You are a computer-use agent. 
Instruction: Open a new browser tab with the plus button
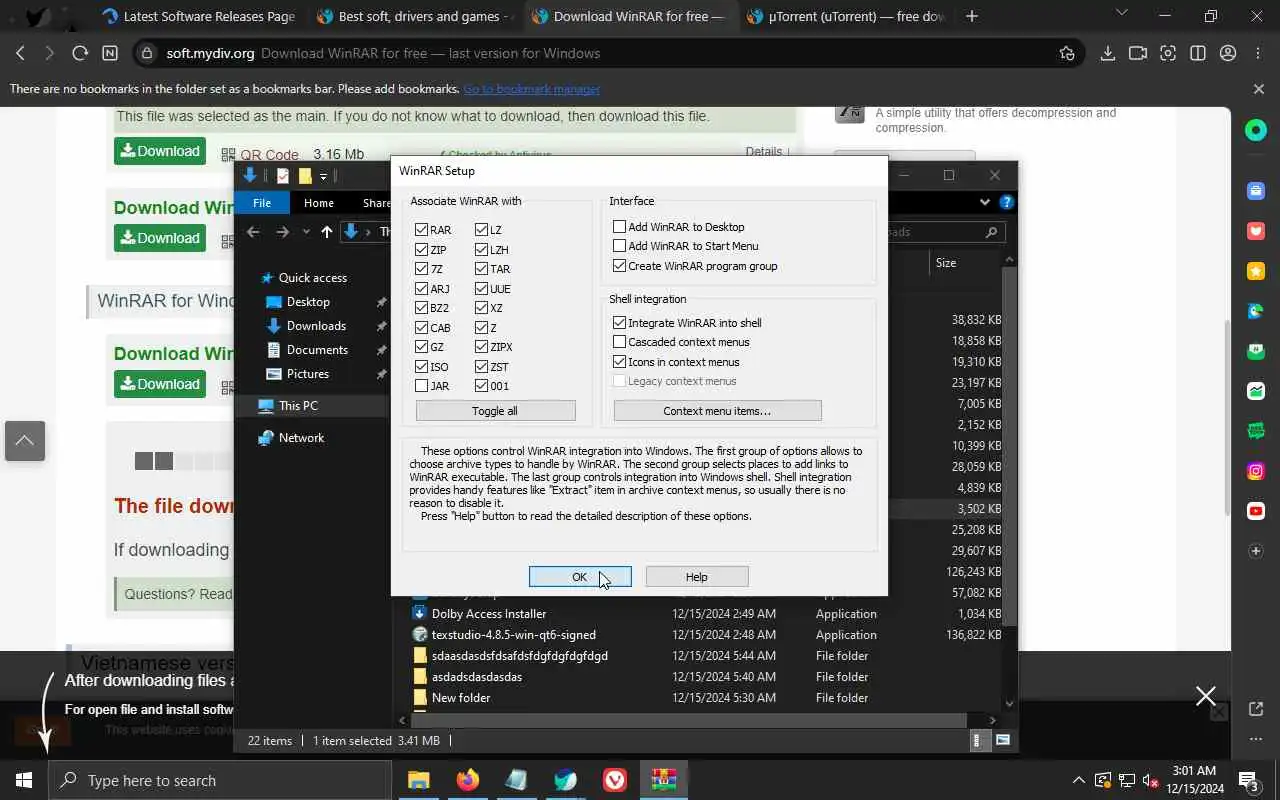coord(972,16)
